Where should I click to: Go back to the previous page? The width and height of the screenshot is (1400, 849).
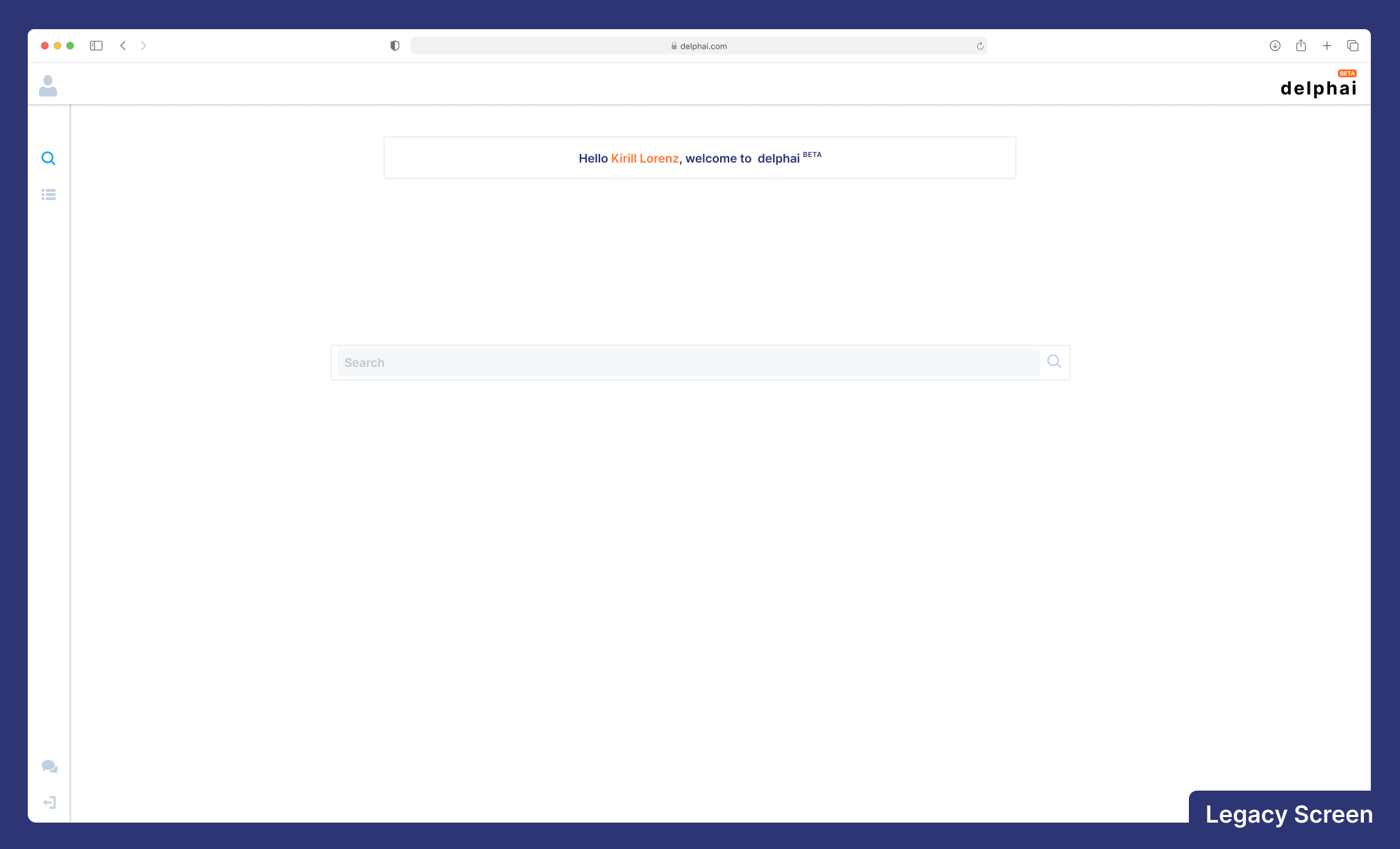tap(123, 46)
